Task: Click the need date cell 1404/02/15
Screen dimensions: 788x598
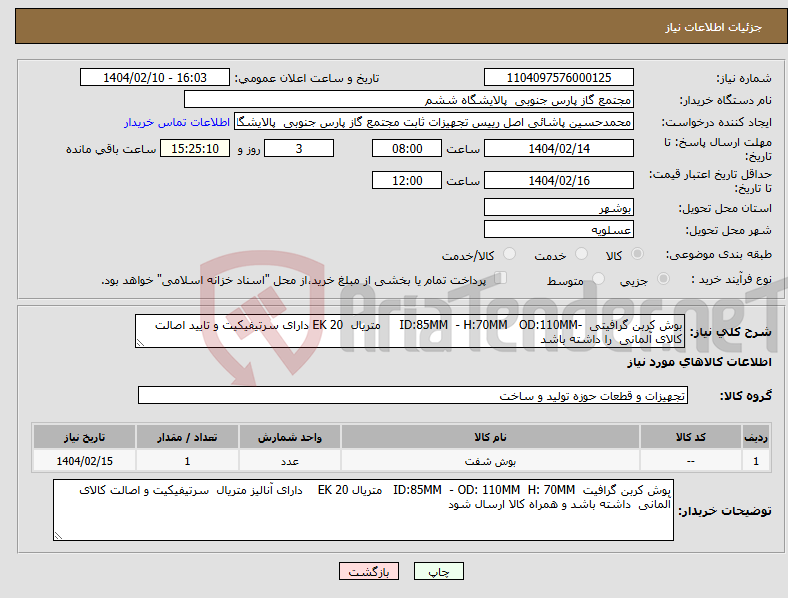Action: [x=84, y=461]
